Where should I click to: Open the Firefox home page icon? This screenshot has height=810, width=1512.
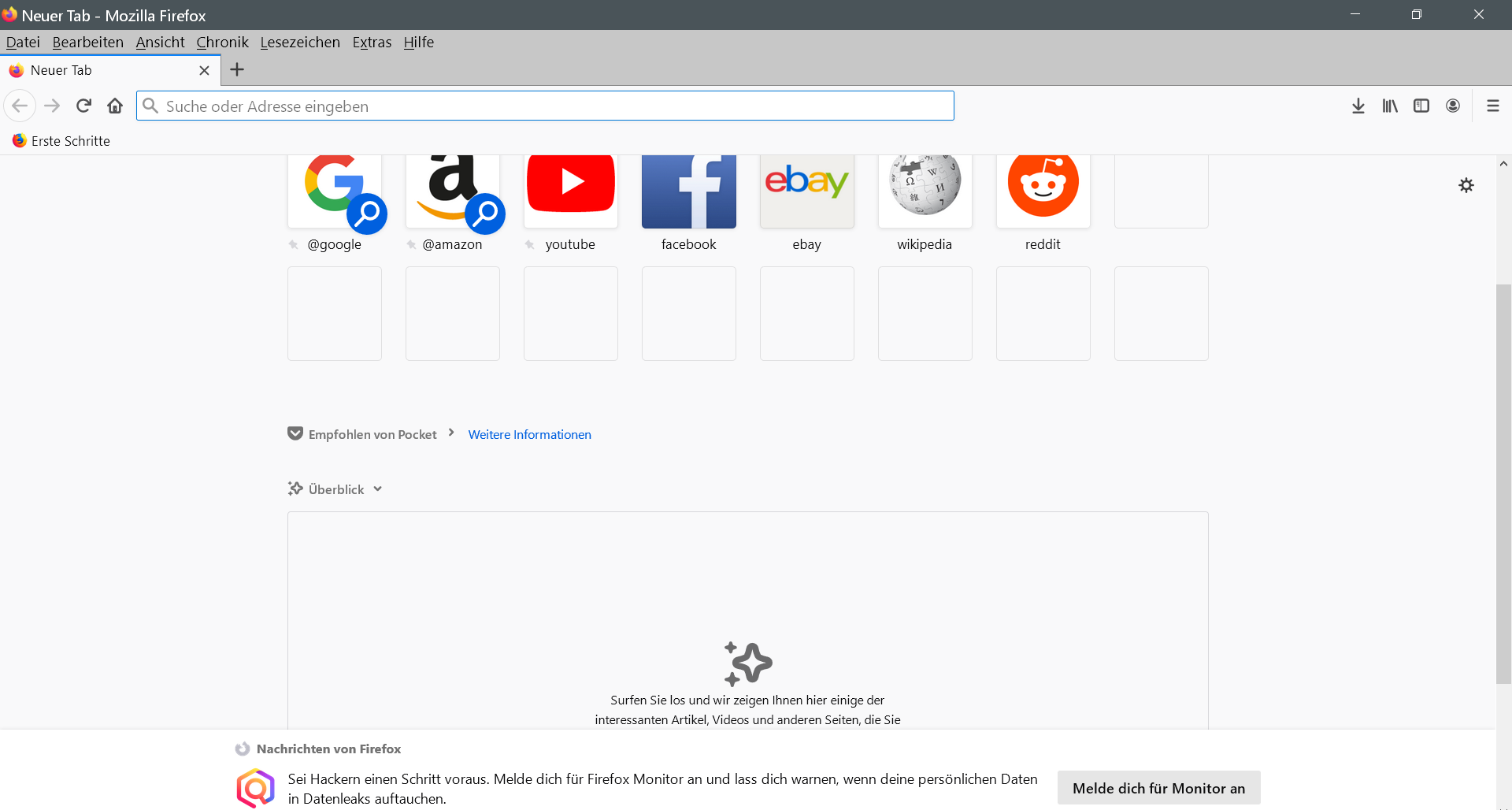[115, 106]
